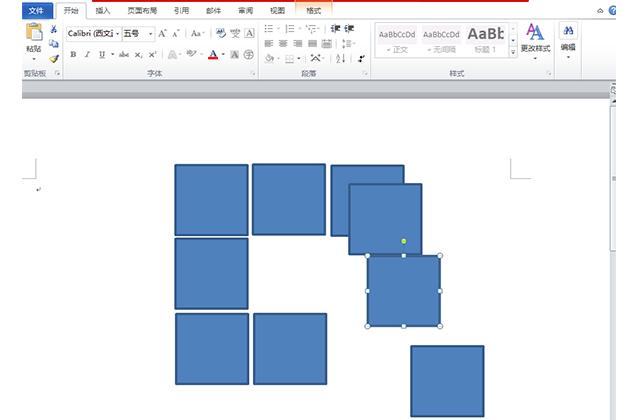
Task: Decrease the paragraph indent
Action: [335, 29]
